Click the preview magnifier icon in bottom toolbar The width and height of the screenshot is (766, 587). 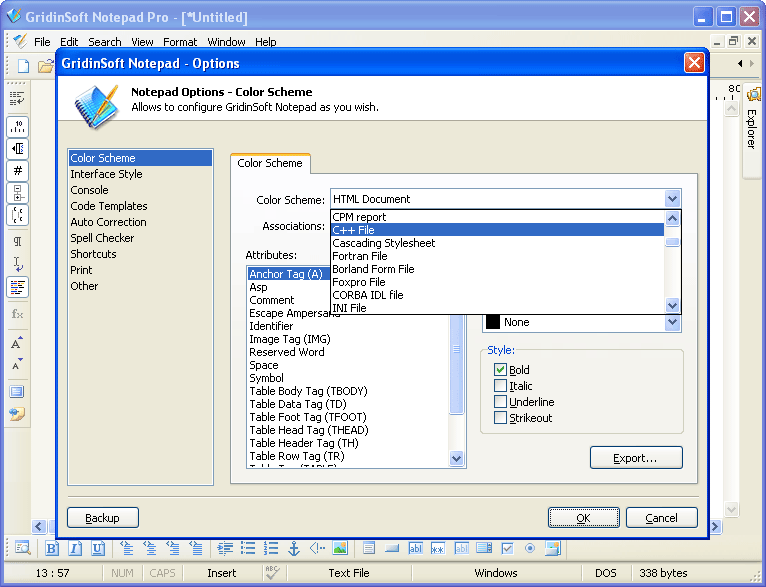click(x=22, y=548)
